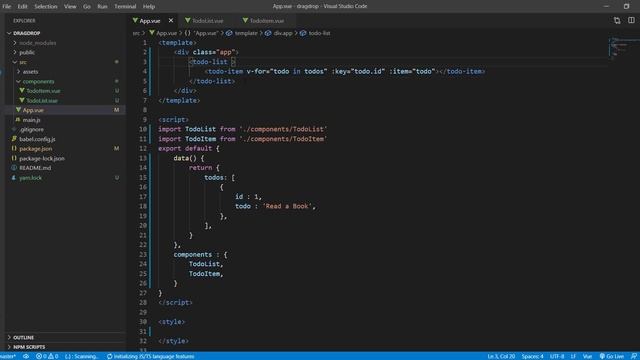Click the Vue icon on the TodoItem.vue tab
Image resolution: width=640 pixels, height=360 pixels.
tap(245, 20)
